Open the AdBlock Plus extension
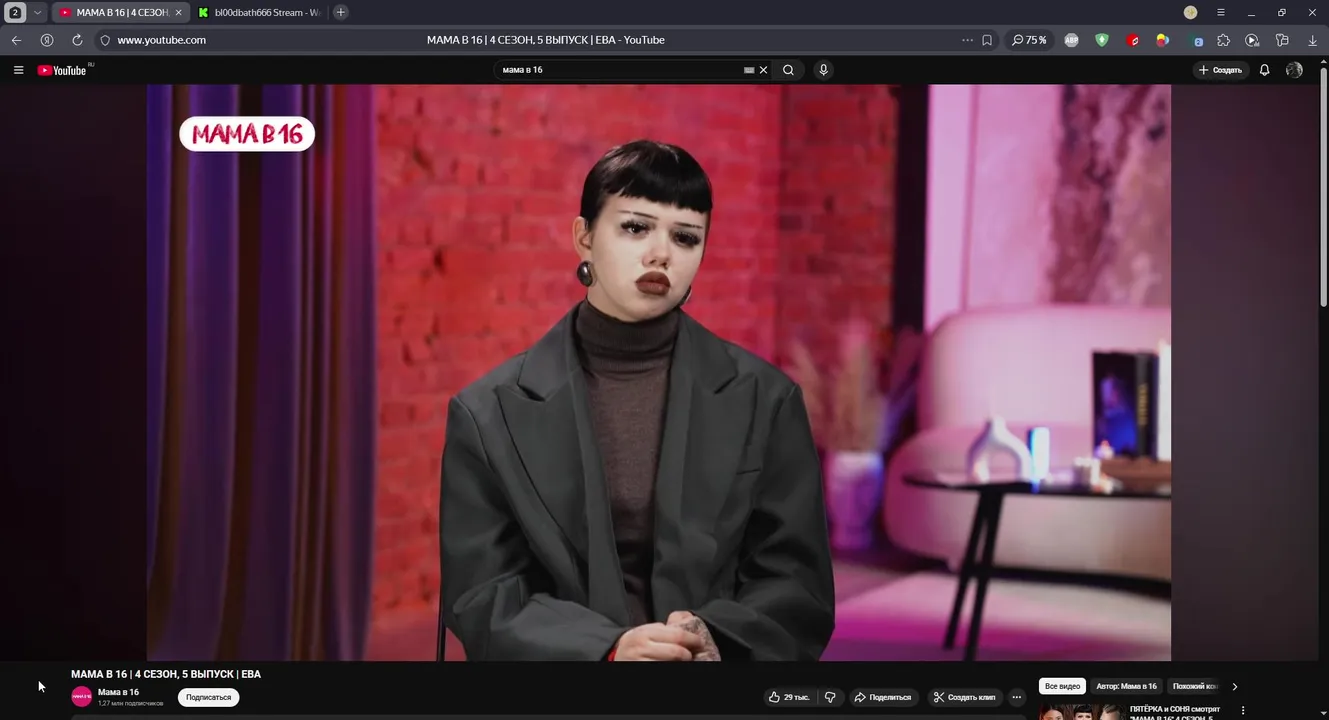 (x=1072, y=40)
